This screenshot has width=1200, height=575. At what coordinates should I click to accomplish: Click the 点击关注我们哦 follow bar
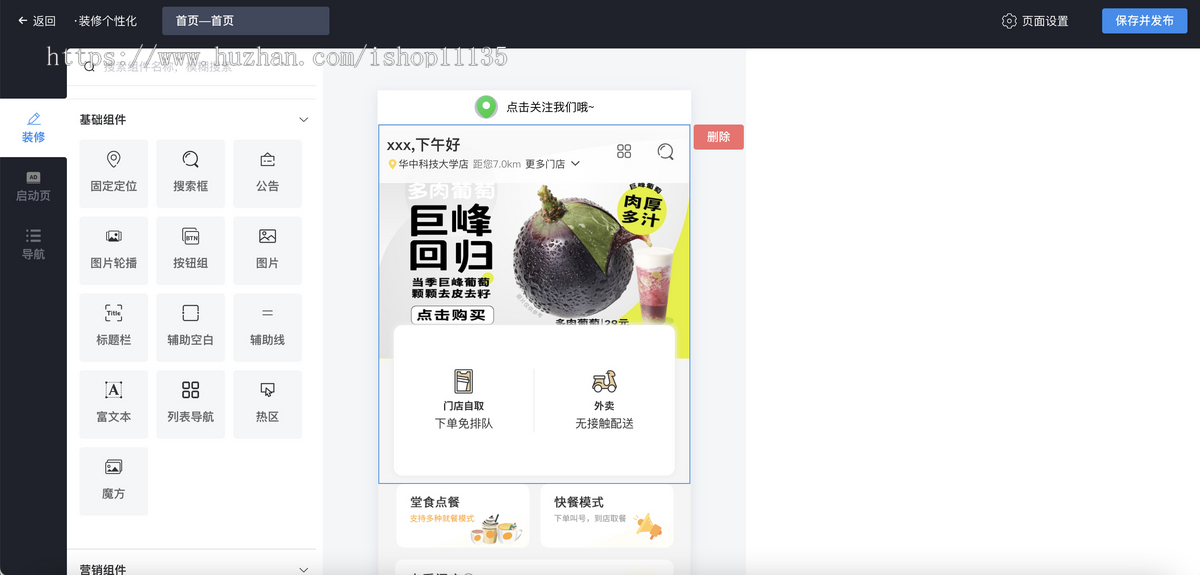(x=534, y=107)
